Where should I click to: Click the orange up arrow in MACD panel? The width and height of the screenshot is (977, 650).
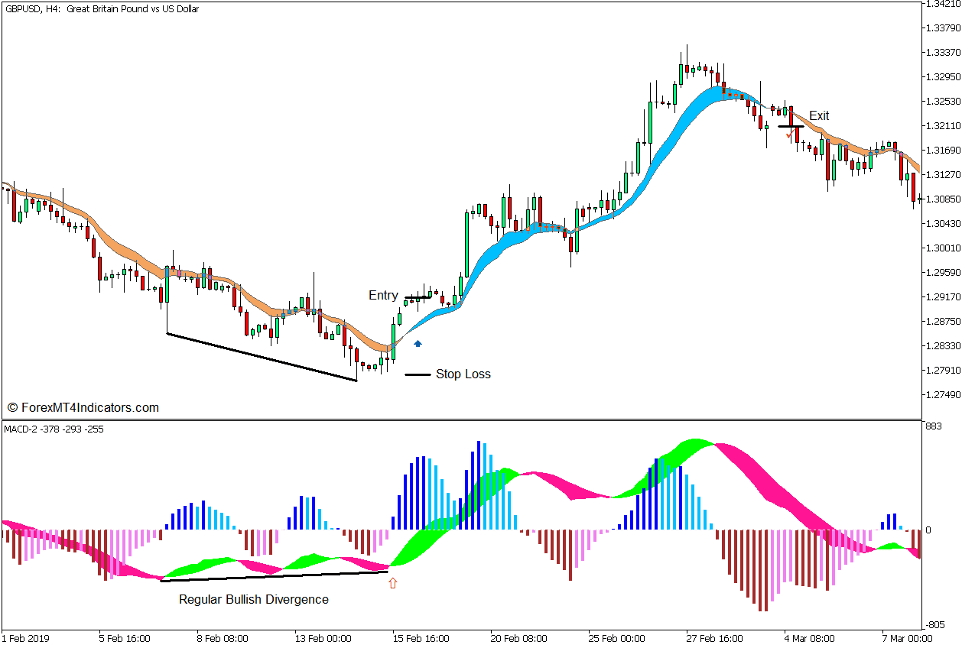pyautogui.click(x=392, y=582)
